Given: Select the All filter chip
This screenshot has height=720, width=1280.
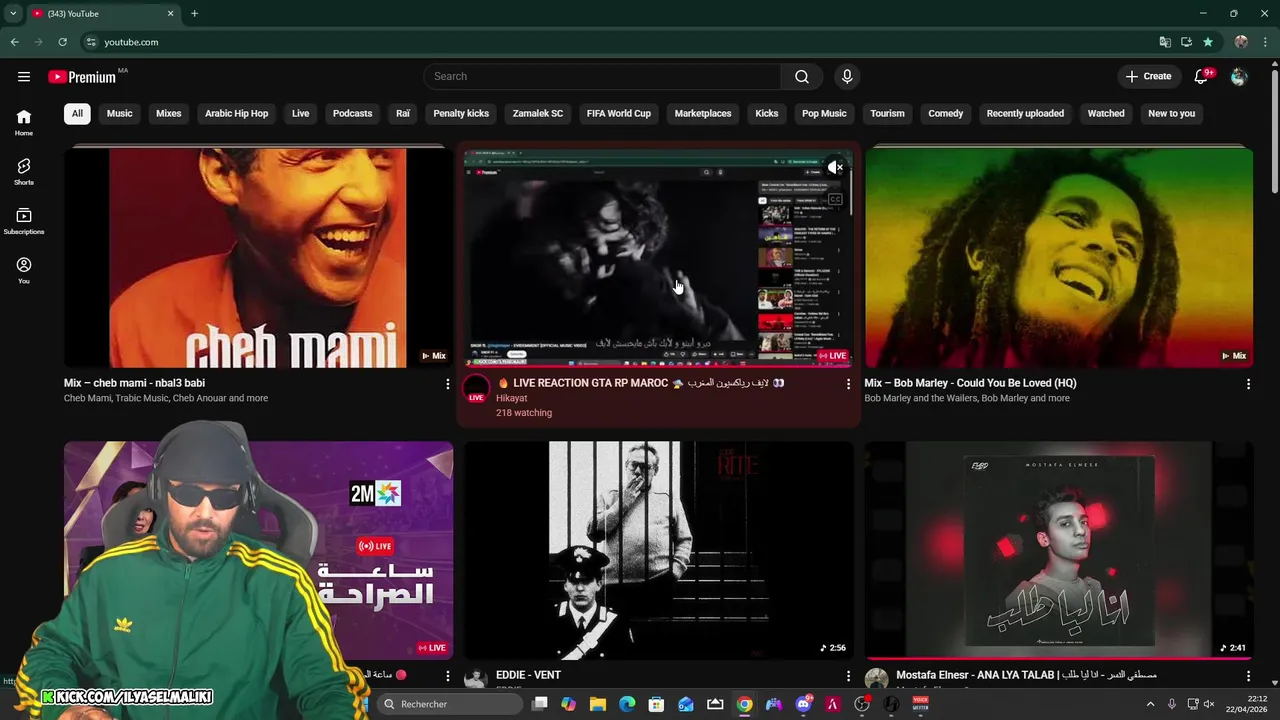Looking at the screenshot, I should coord(77,113).
